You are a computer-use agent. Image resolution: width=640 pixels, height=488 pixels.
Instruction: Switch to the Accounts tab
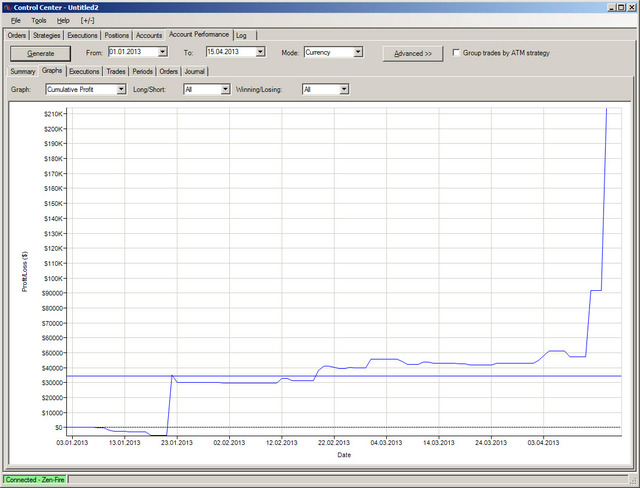(x=149, y=35)
